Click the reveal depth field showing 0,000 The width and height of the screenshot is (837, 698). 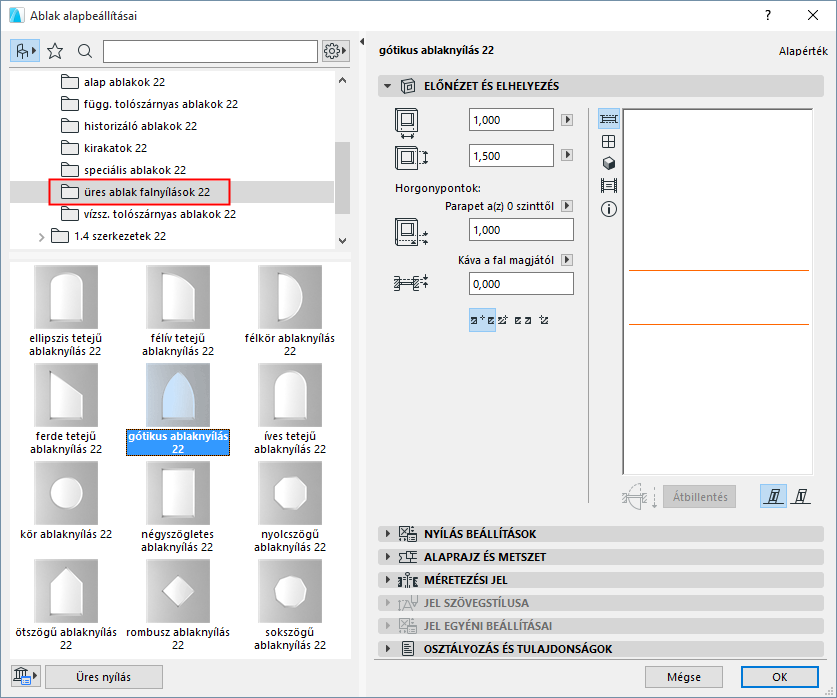click(521, 284)
